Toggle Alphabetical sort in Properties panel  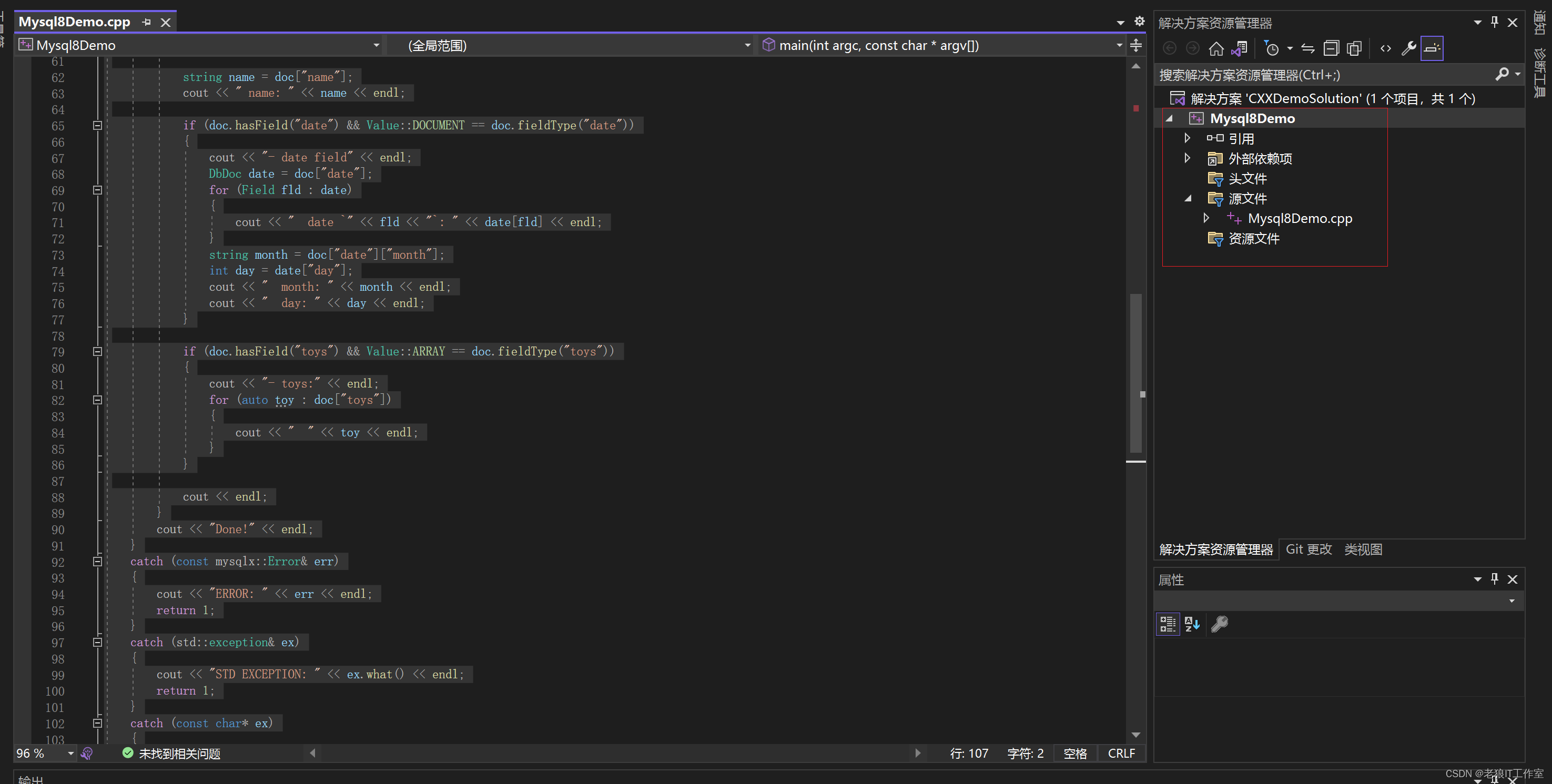[x=1192, y=624]
